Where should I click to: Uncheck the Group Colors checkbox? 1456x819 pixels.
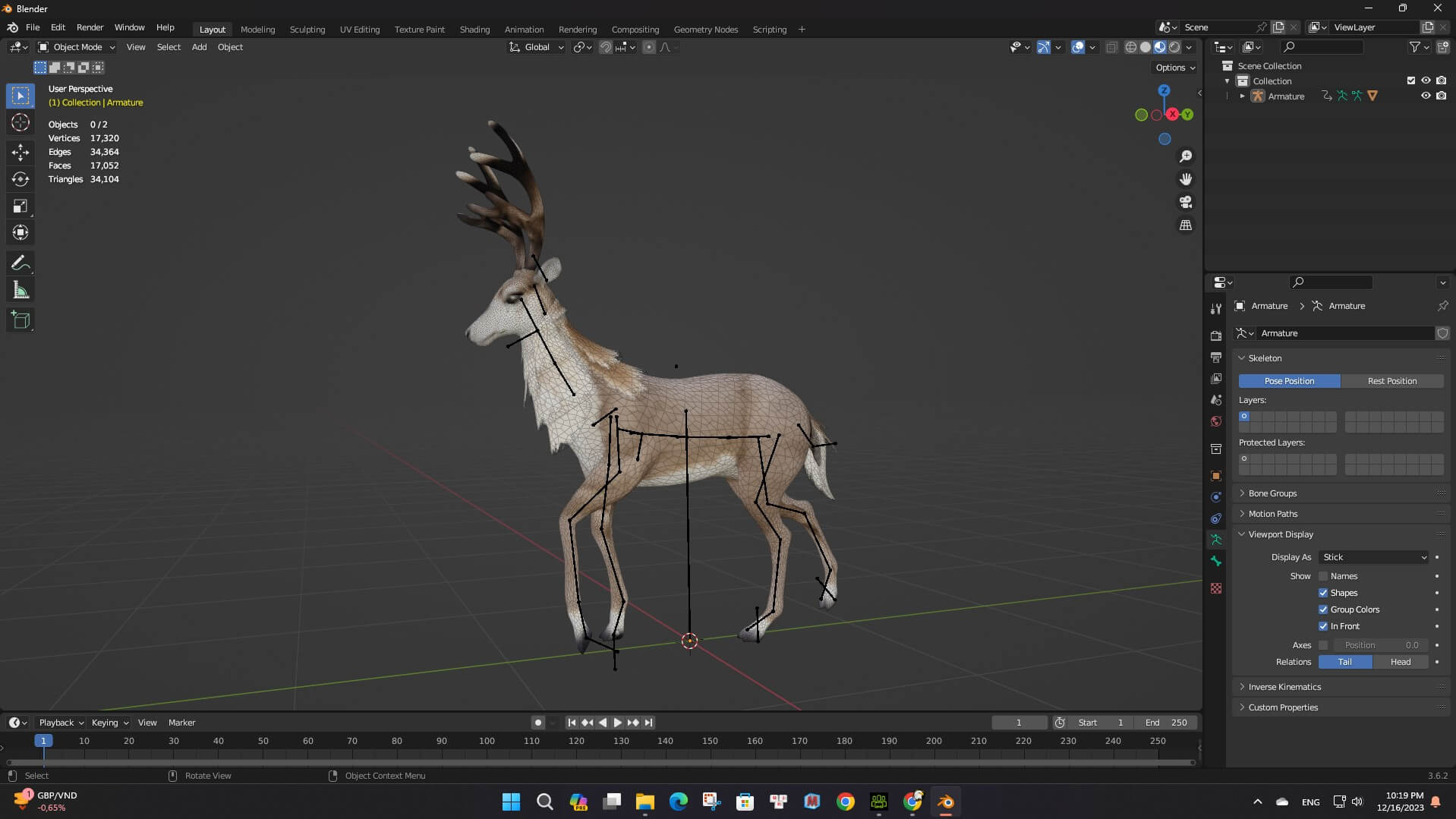click(x=1323, y=610)
